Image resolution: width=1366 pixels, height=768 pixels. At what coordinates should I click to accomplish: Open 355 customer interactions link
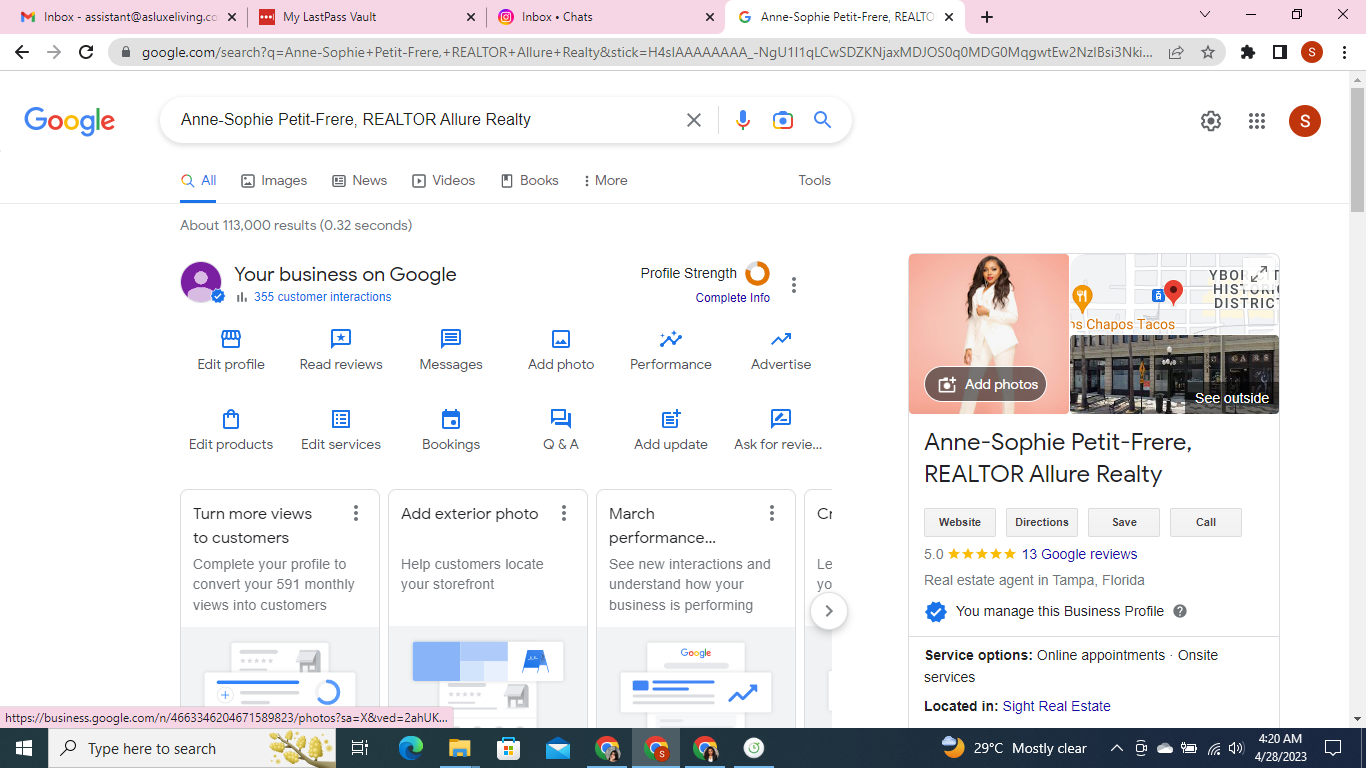(x=323, y=297)
